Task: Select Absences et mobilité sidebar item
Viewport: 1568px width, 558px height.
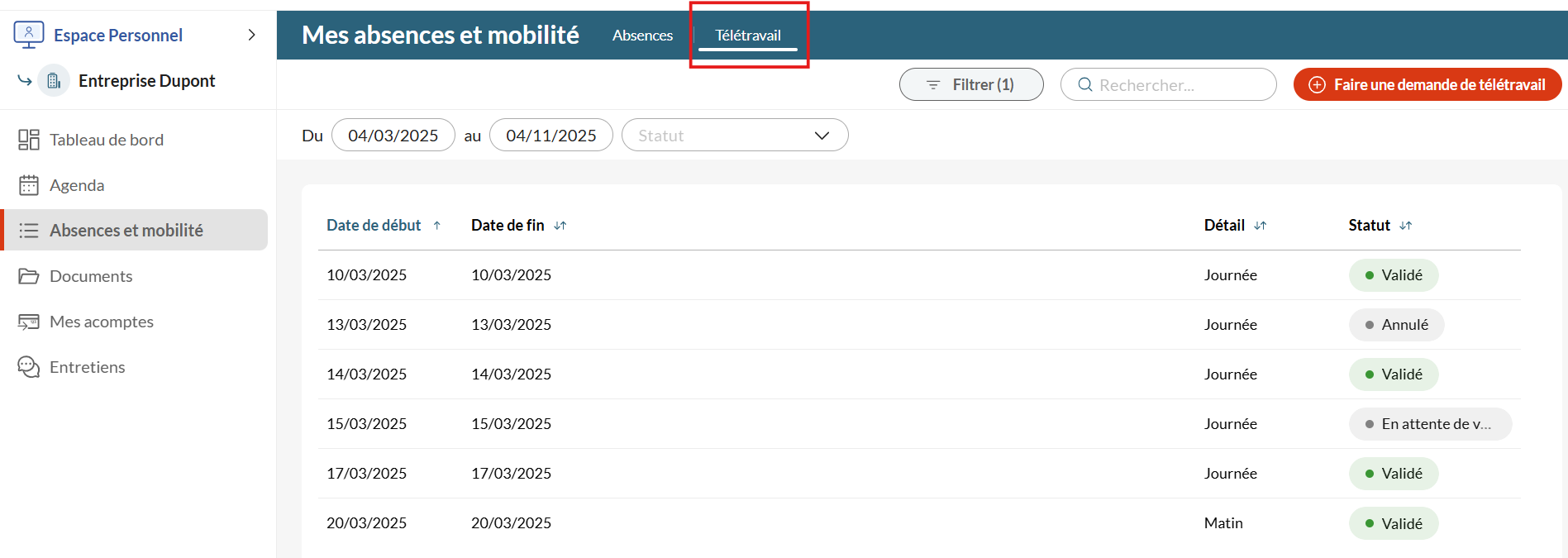Action: 134,230
